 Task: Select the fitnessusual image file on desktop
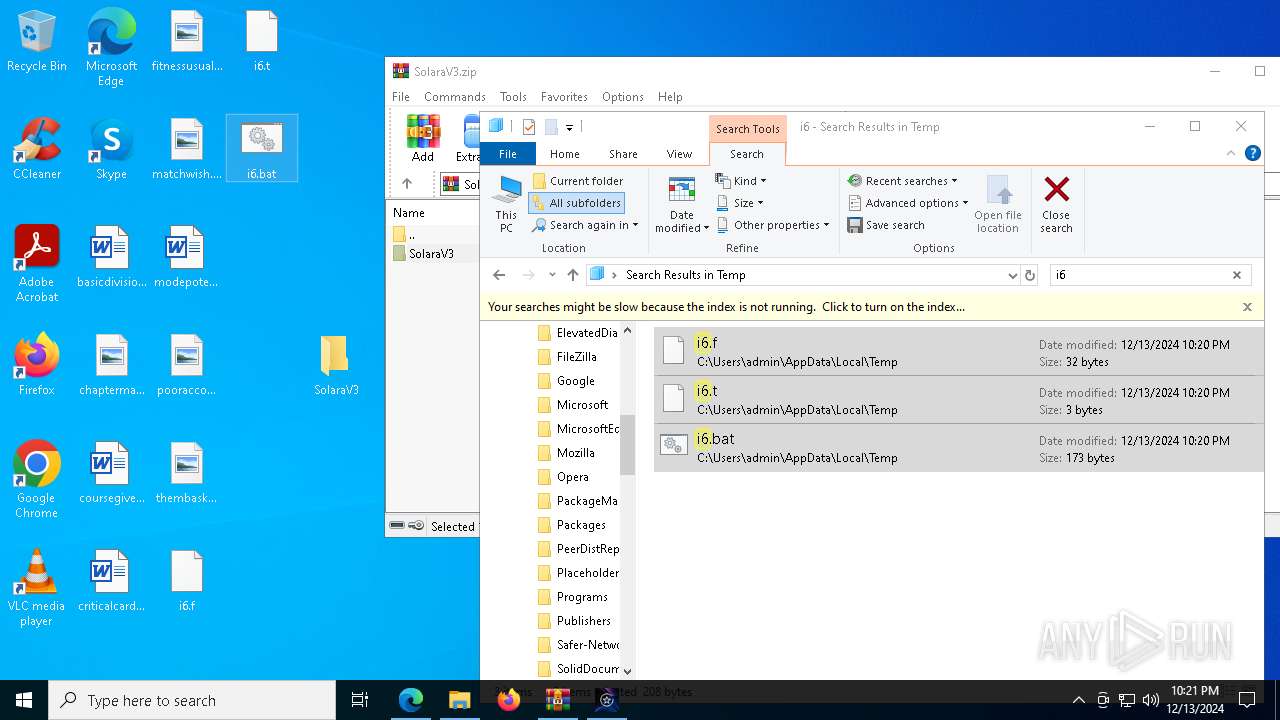pyautogui.click(x=187, y=42)
